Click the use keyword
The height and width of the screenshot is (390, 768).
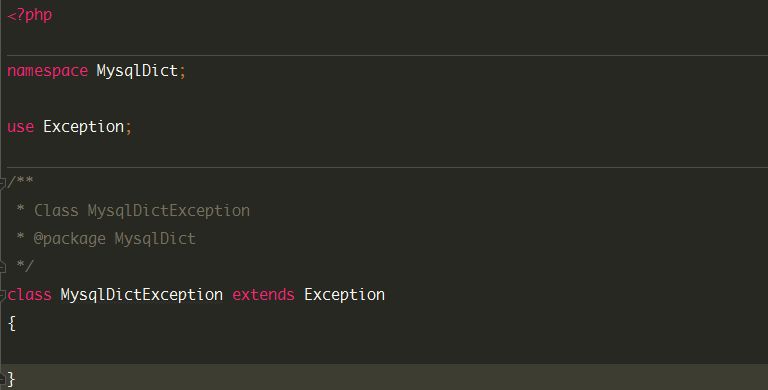point(21,127)
